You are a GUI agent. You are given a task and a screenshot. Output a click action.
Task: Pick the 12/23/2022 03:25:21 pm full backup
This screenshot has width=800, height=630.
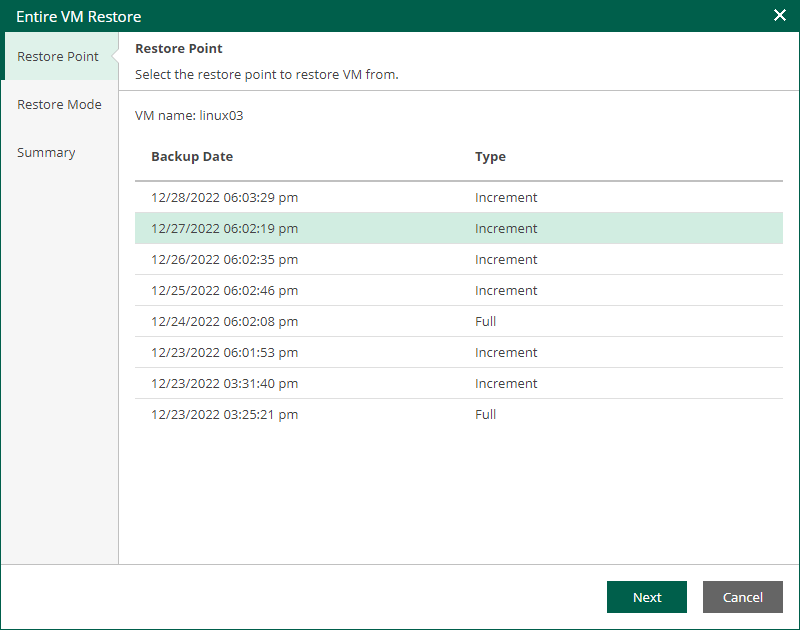[x=225, y=415]
